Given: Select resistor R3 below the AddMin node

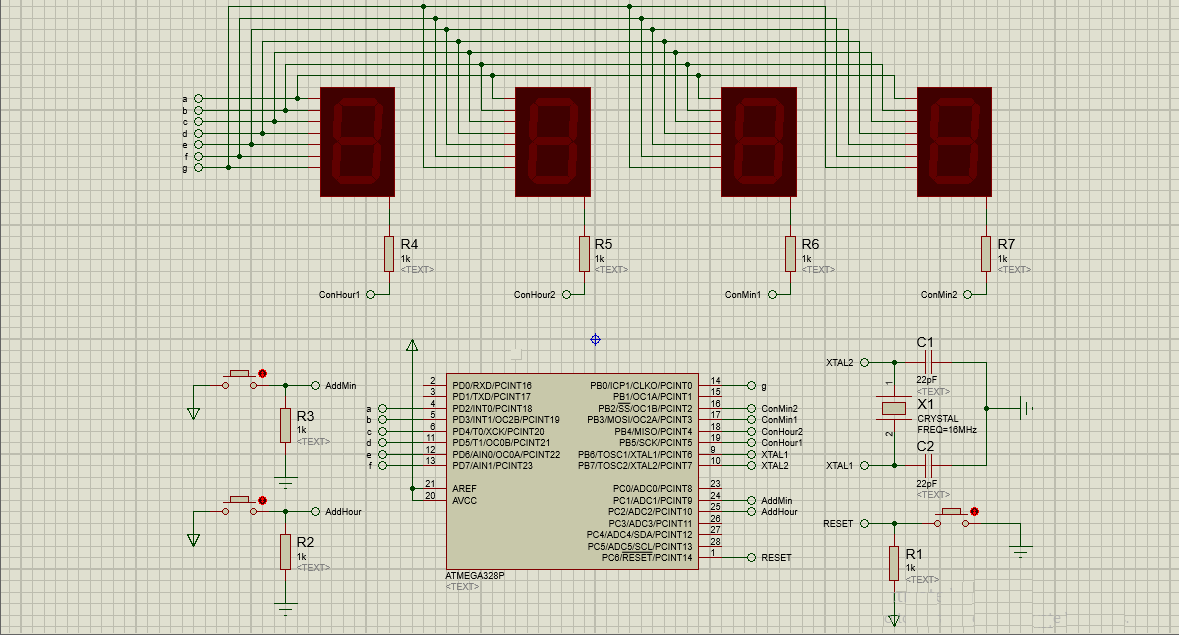Looking at the screenshot, I should coord(285,425).
